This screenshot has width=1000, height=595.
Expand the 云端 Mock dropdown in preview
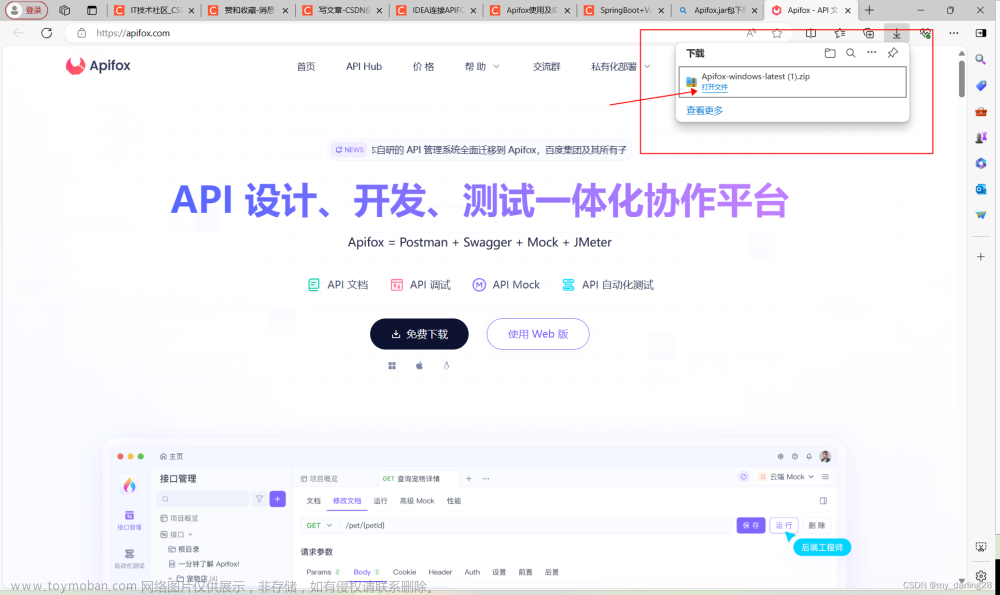click(785, 476)
